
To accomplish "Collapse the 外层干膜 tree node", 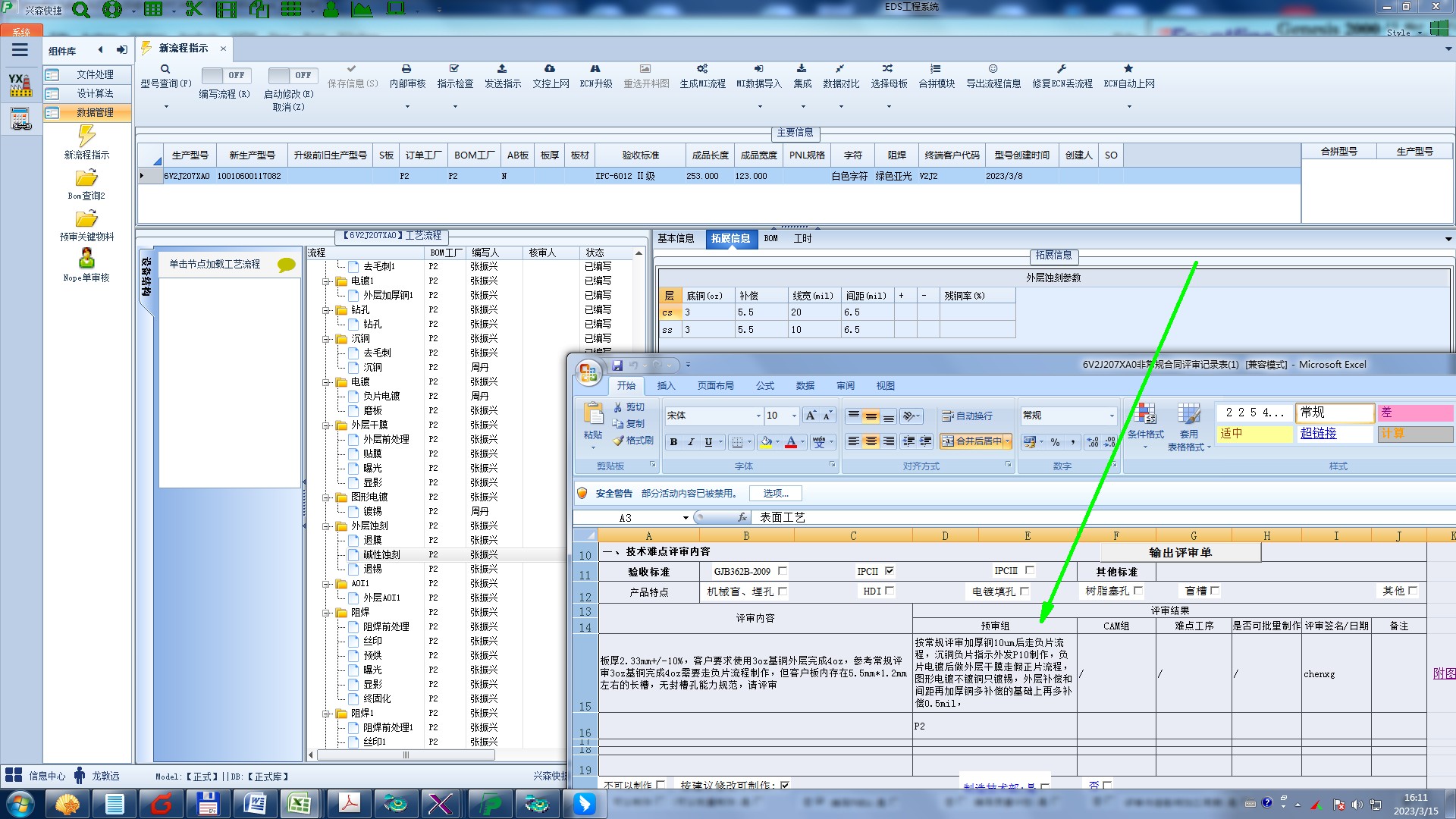I will [x=326, y=425].
